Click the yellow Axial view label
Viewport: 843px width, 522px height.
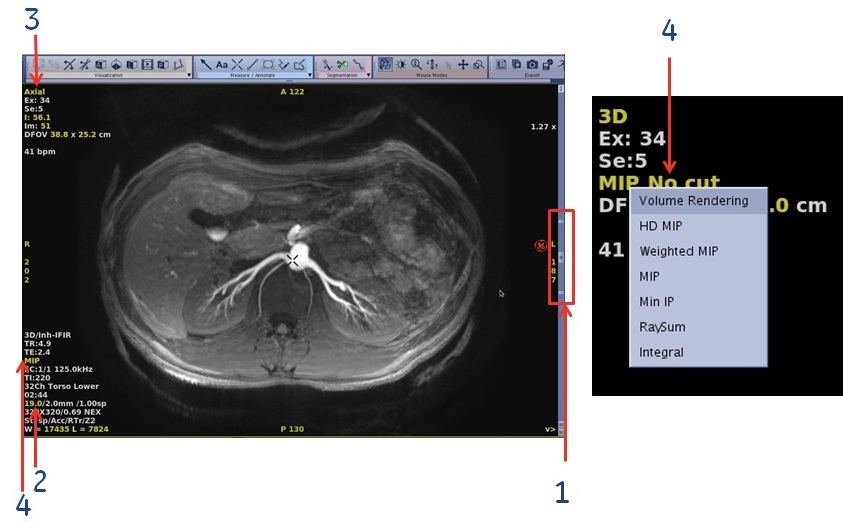(35, 92)
